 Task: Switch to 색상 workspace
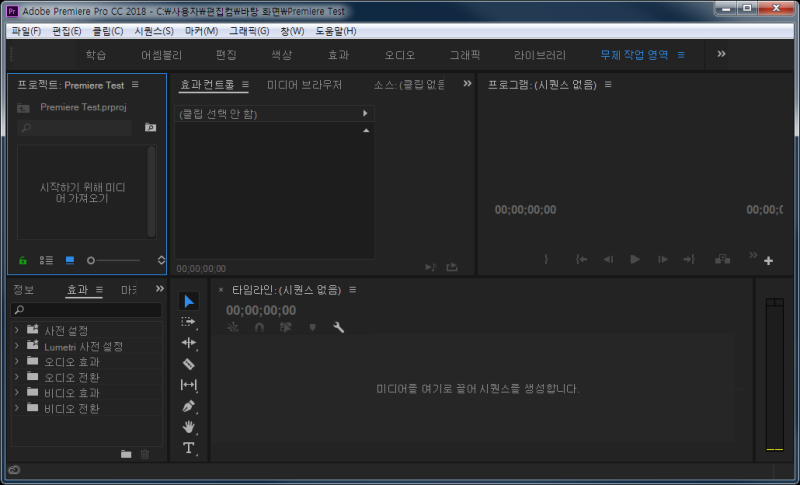click(282, 55)
